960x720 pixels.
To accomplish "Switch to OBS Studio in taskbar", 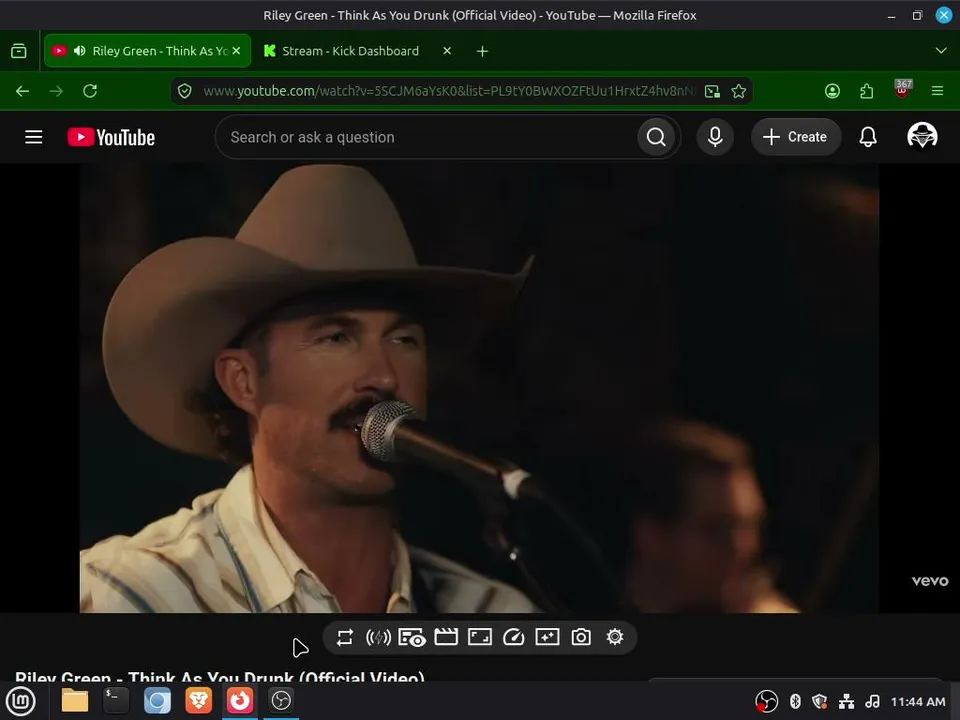I will click(x=281, y=700).
